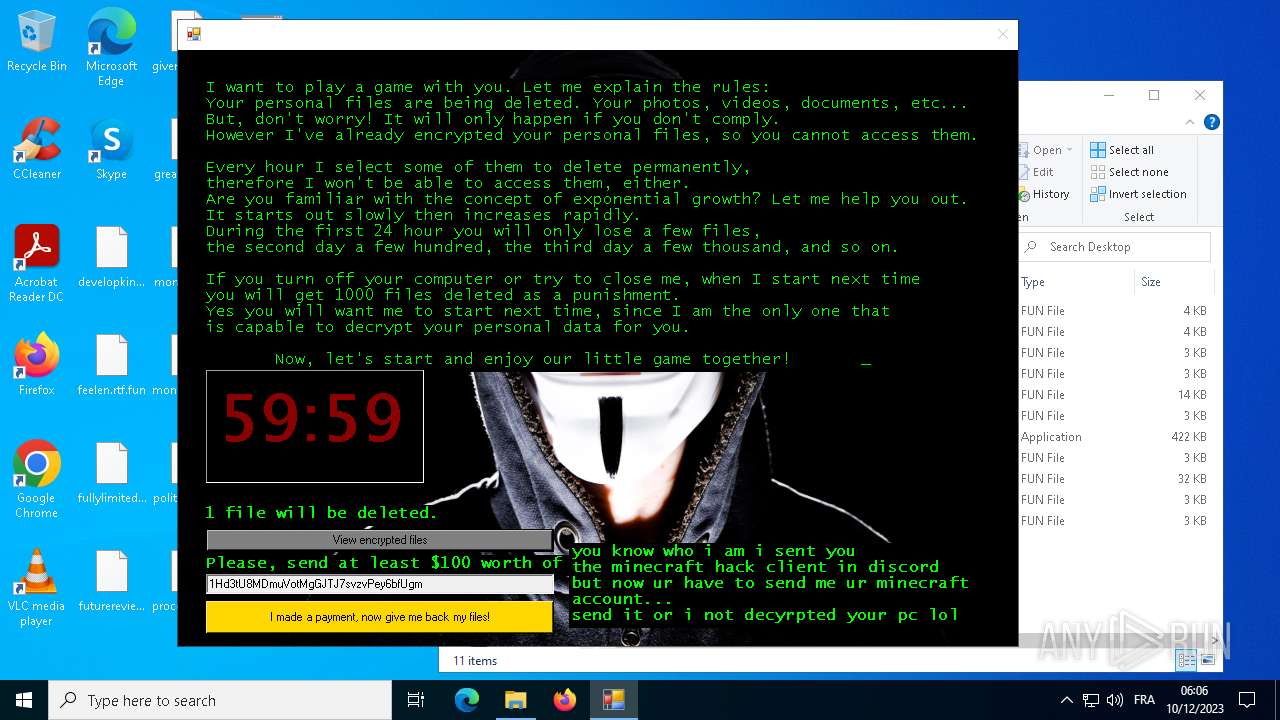
Task: Open Task View in the taskbar
Action: point(416,700)
